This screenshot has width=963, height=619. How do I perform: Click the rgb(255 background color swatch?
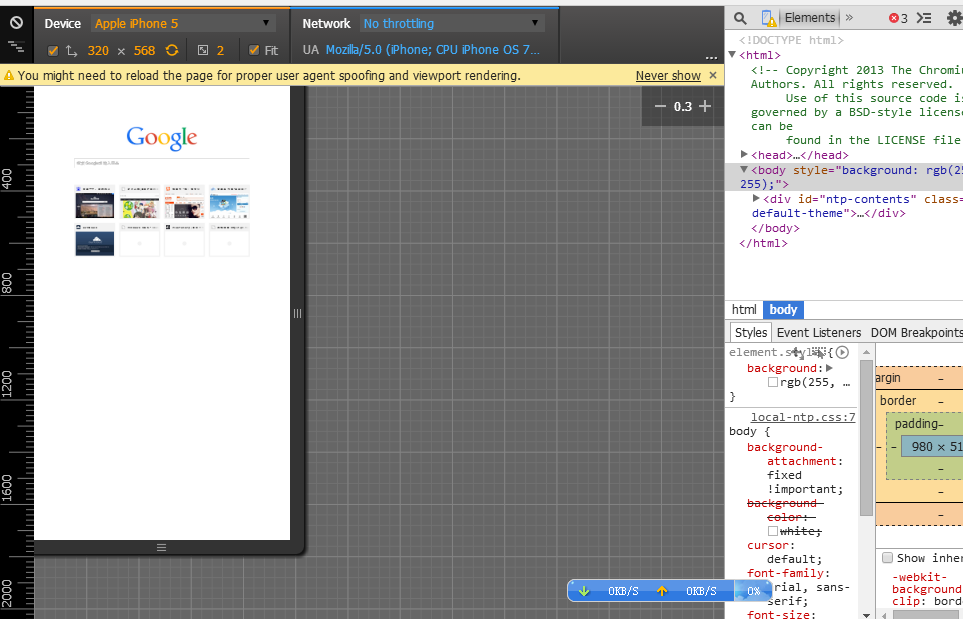tap(773, 382)
